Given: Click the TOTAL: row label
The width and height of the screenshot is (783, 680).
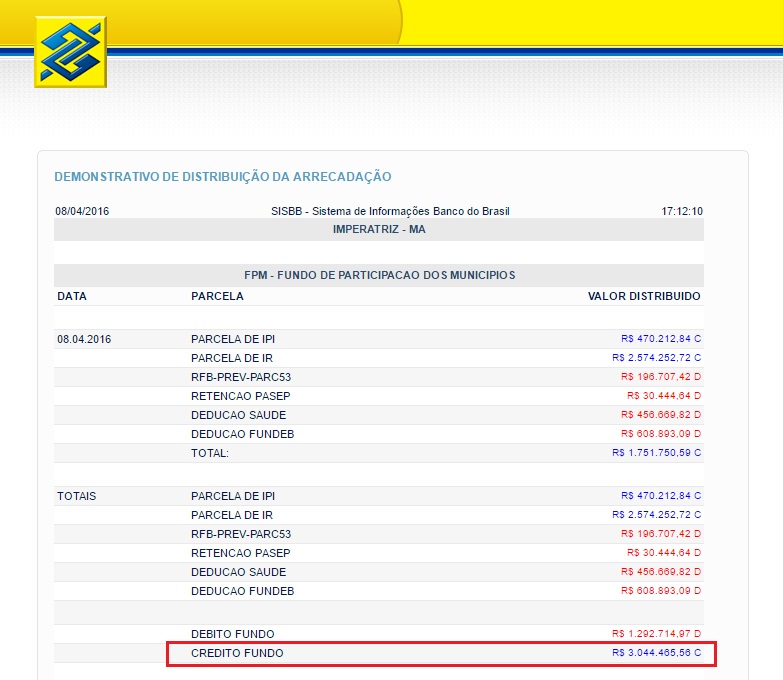Looking at the screenshot, I should point(210,453).
